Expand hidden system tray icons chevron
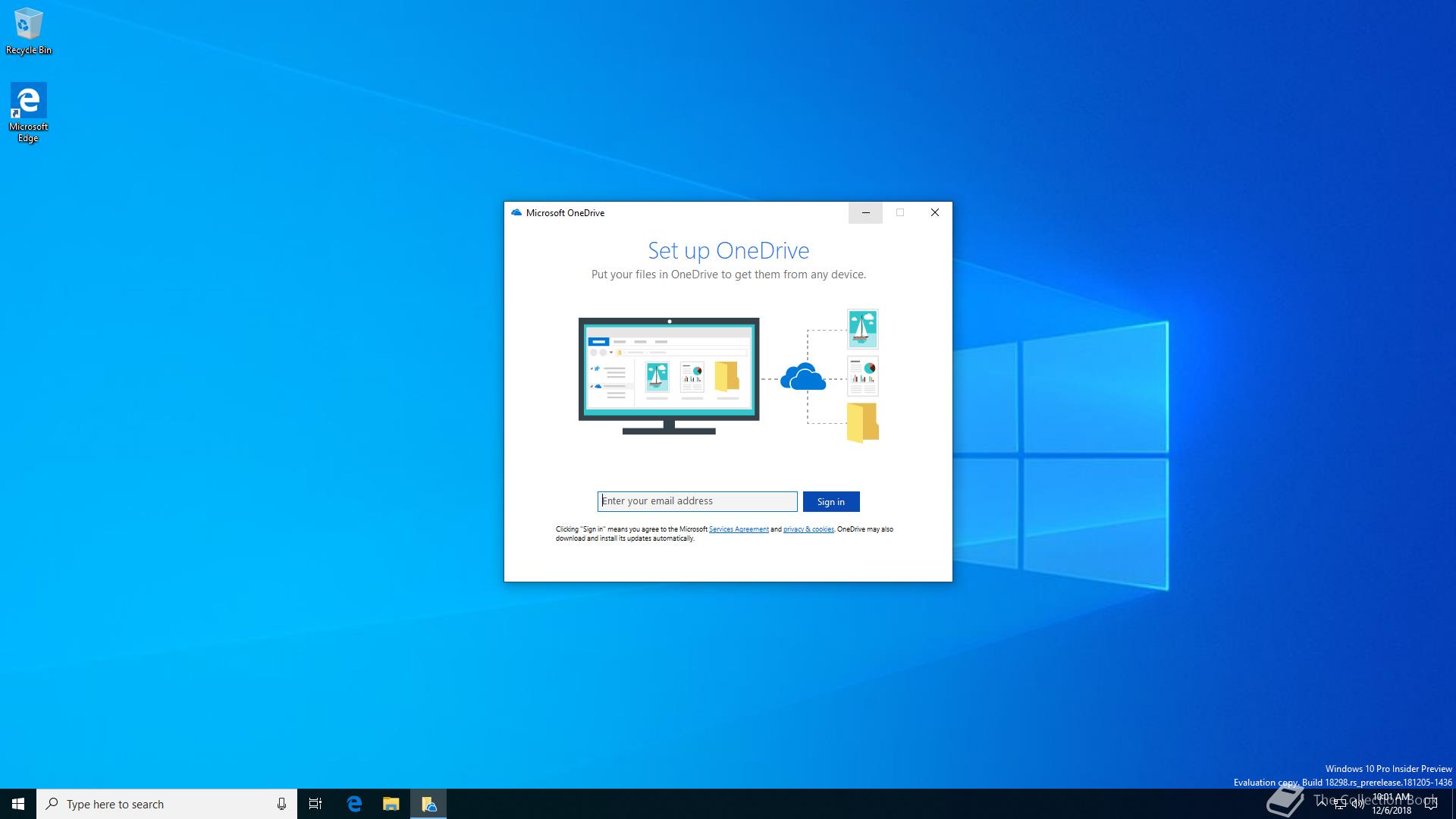Image resolution: width=1456 pixels, height=819 pixels. (1322, 804)
